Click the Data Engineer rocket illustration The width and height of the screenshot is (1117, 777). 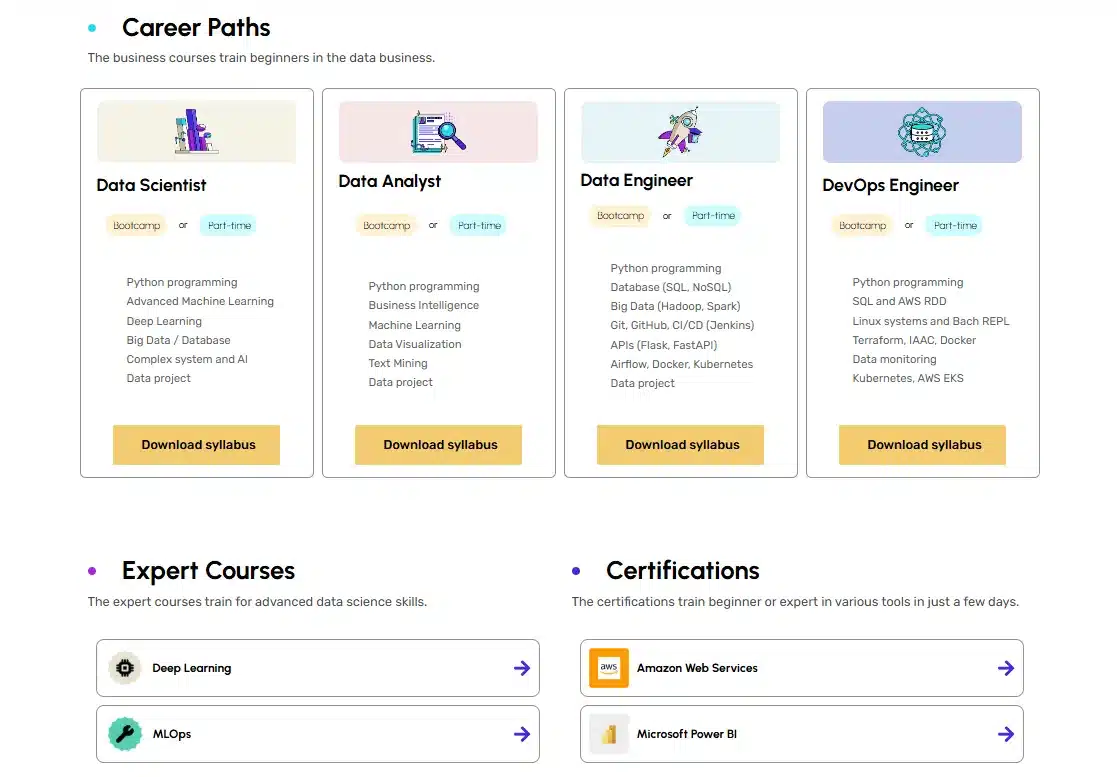tap(680, 131)
